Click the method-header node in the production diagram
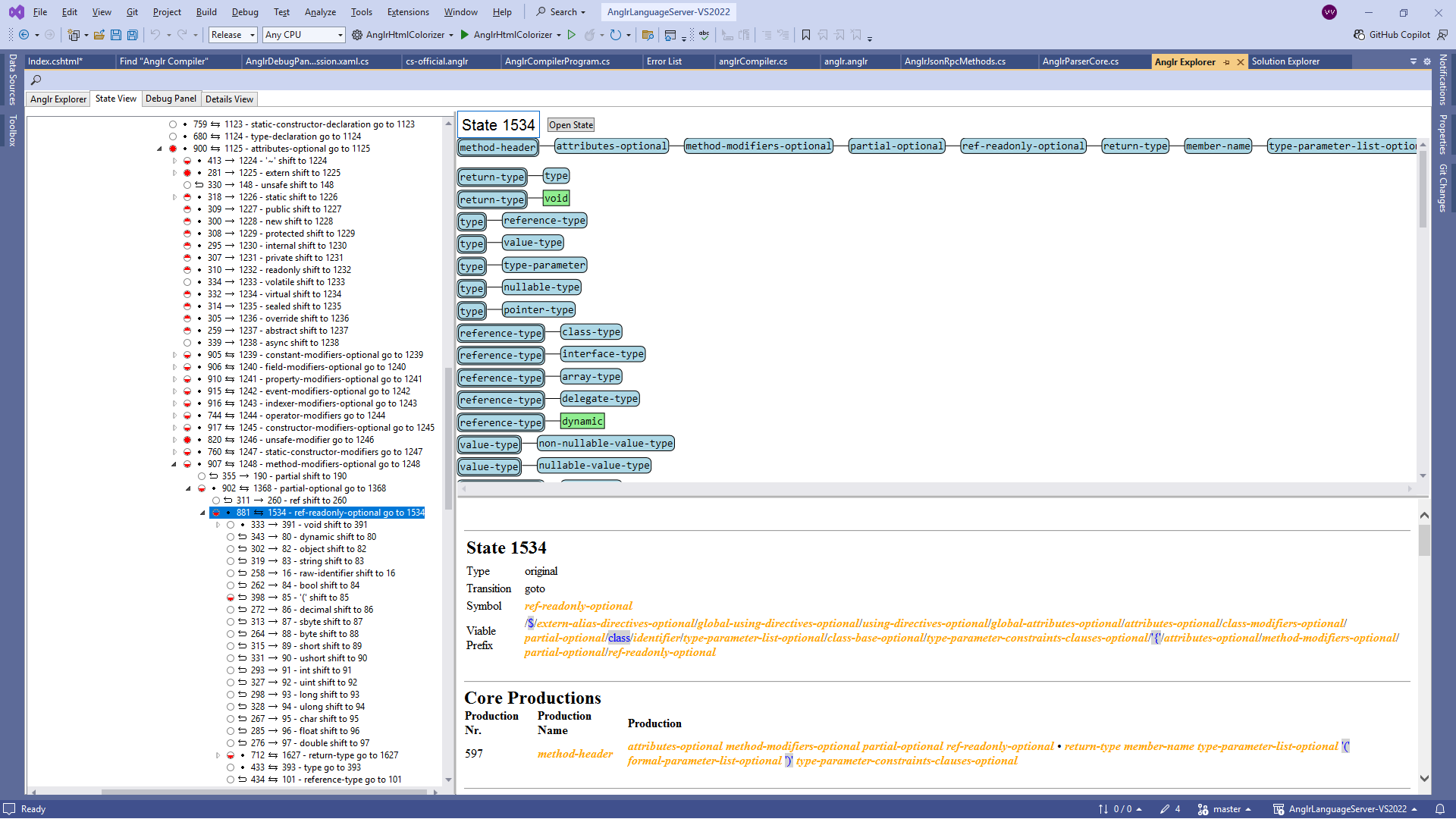Image resolution: width=1456 pixels, height=819 pixels. (x=497, y=147)
